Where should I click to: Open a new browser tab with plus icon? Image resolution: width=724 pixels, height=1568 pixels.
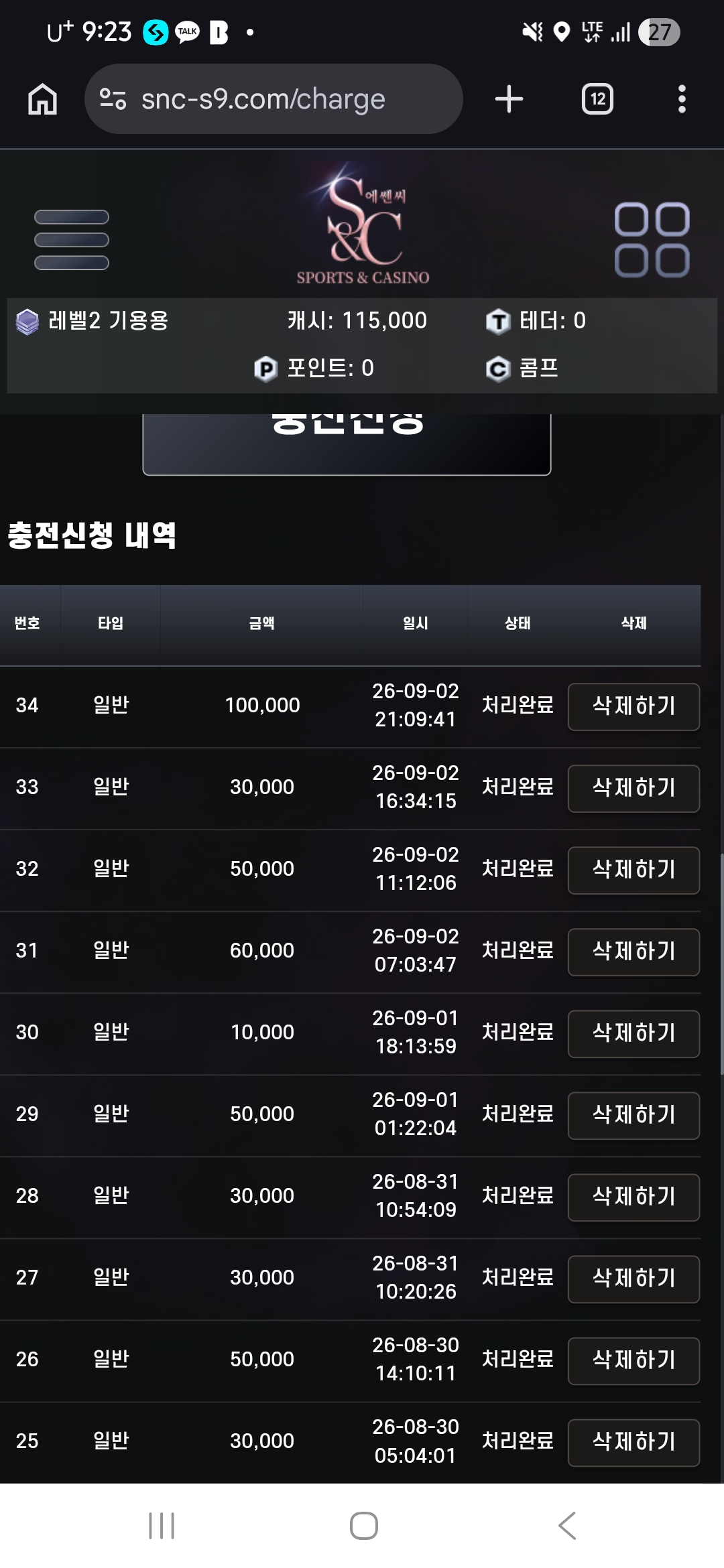(x=509, y=99)
